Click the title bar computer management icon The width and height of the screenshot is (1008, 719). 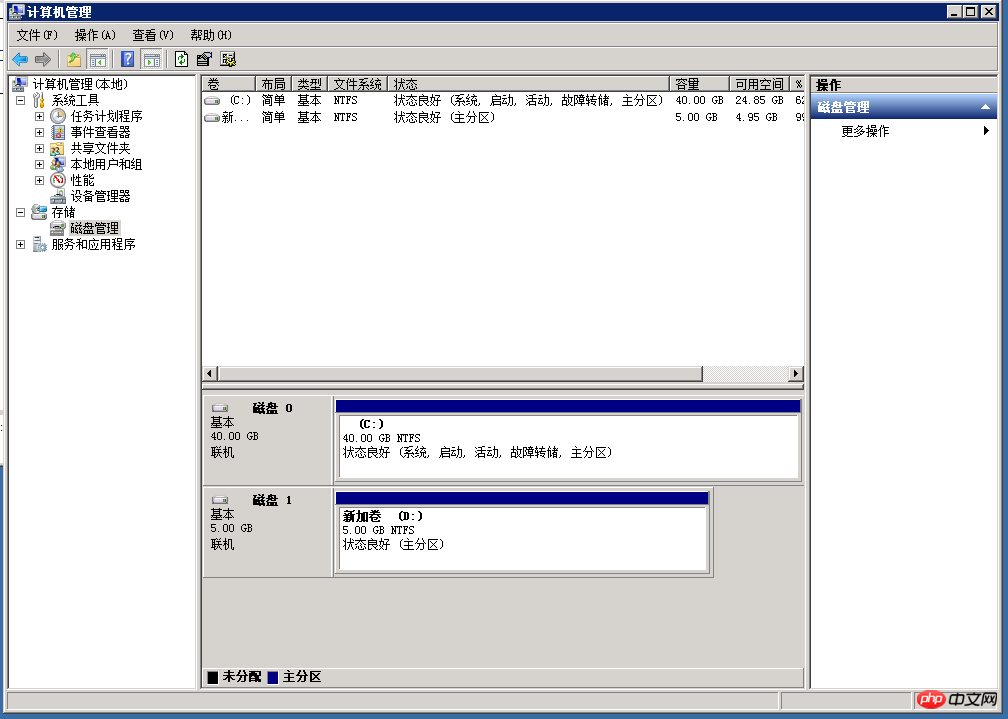[x=16, y=12]
